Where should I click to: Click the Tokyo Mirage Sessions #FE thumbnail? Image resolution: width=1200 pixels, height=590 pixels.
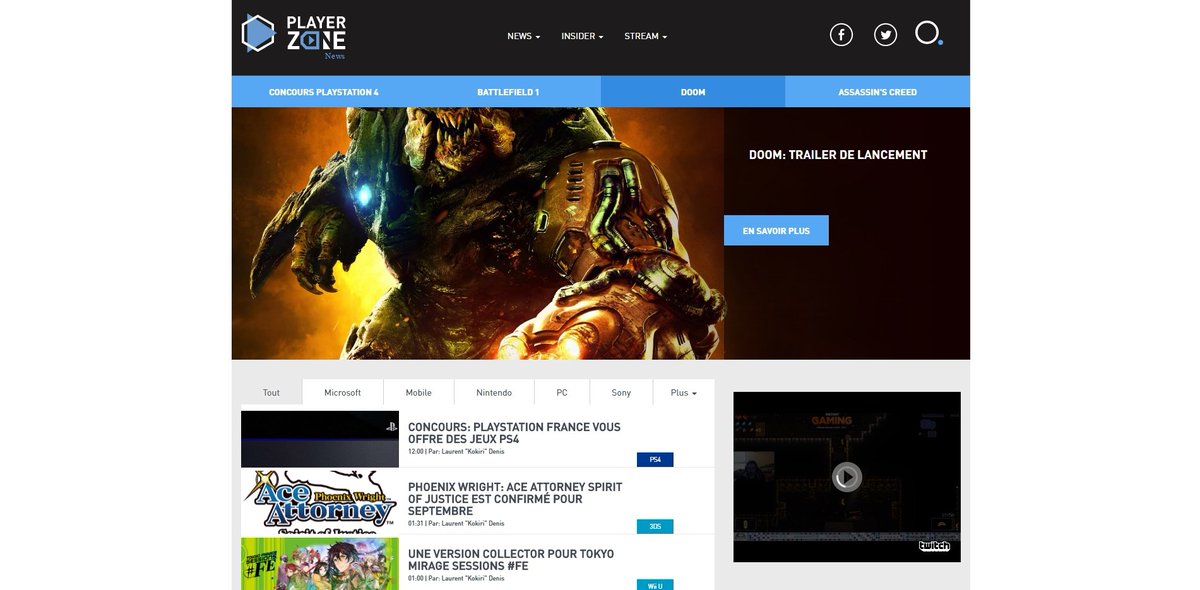click(x=320, y=564)
